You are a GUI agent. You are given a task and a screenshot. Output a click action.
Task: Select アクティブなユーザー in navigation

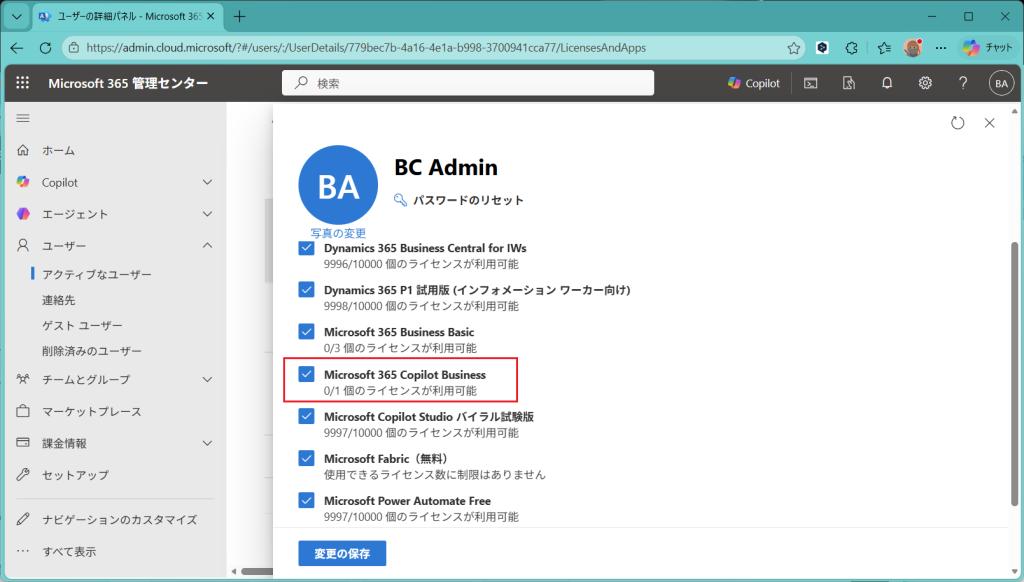(97, 274)
